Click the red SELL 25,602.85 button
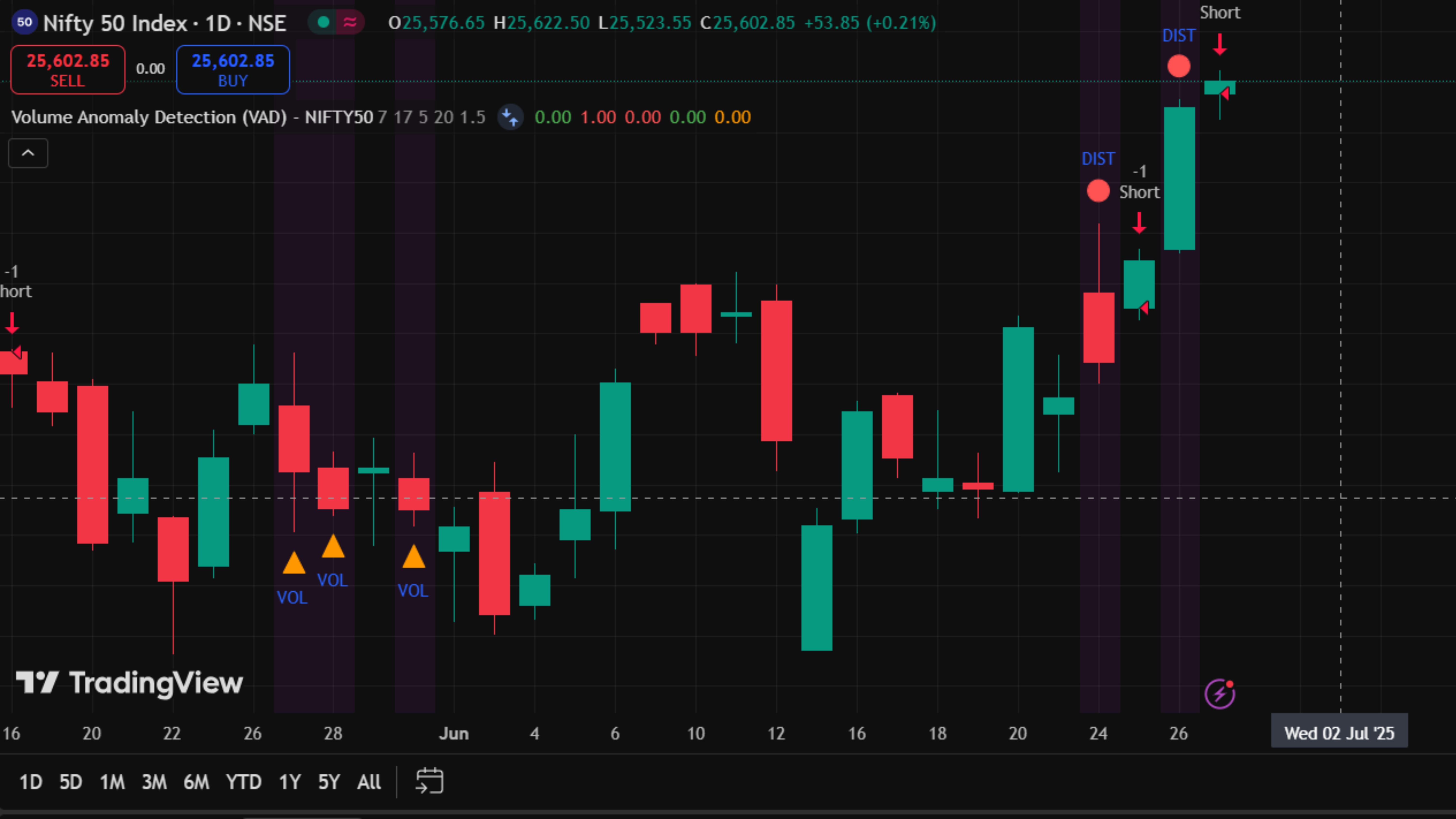1456x819 pixels. 68,69
